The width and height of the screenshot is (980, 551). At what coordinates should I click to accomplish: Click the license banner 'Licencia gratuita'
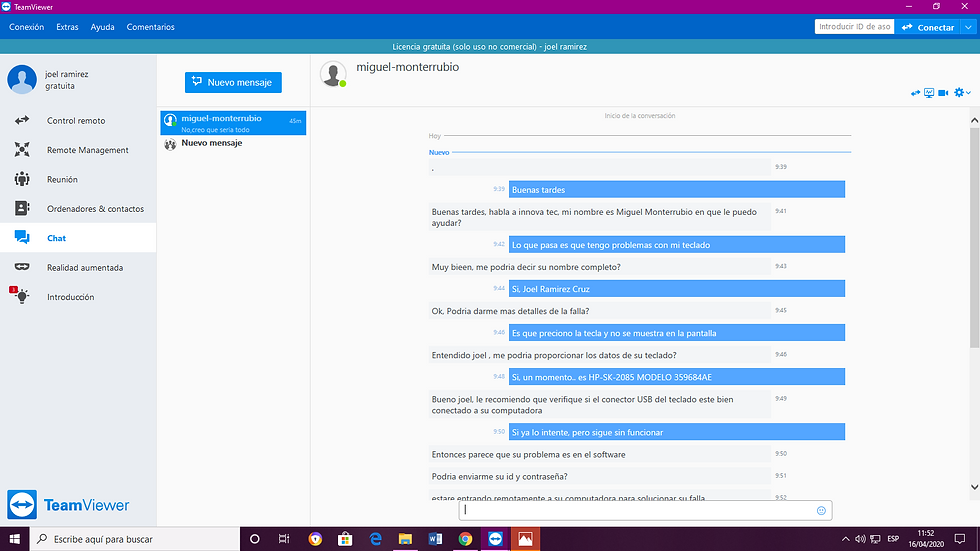click(x=489, y=46)
